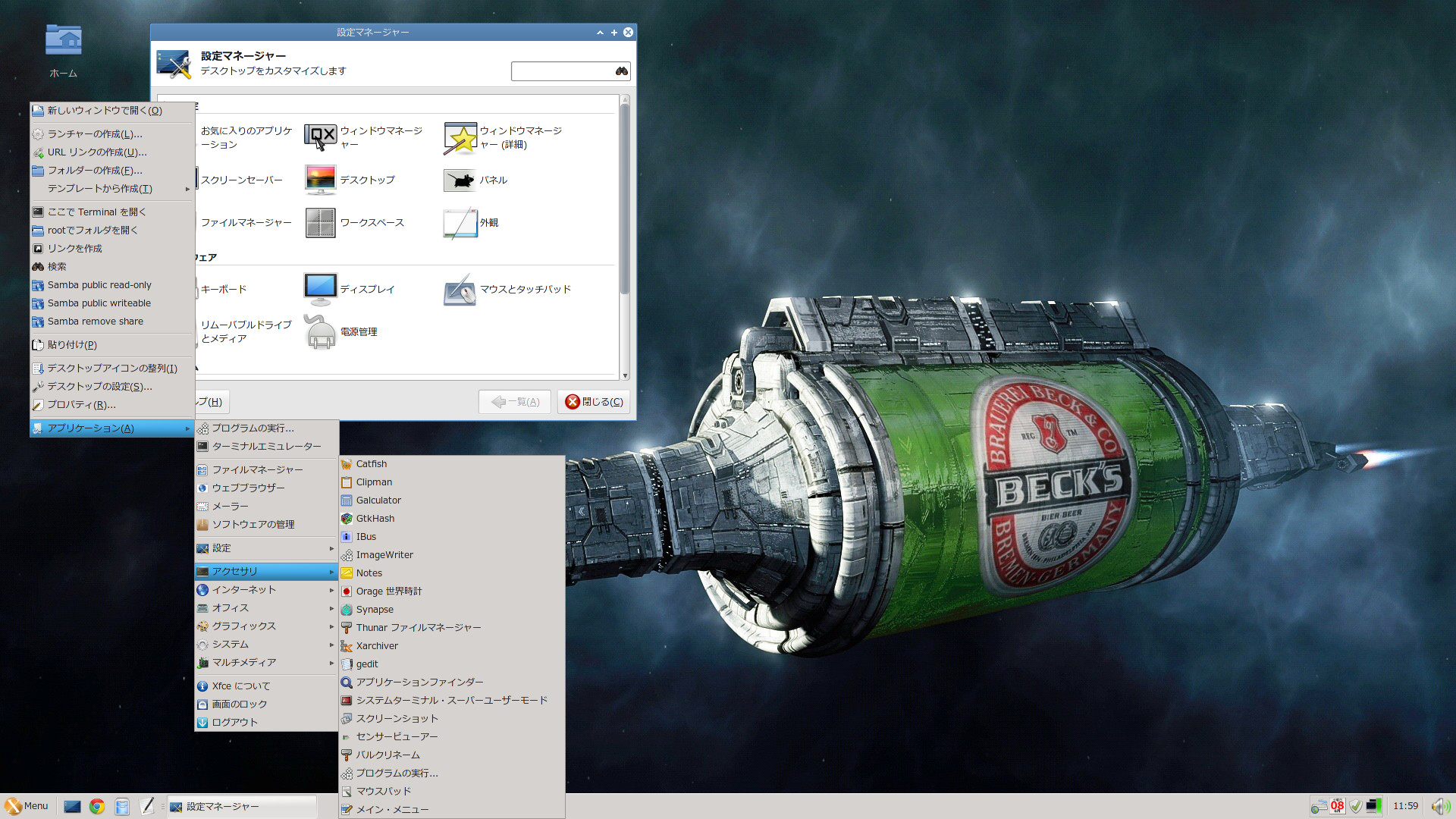The image size is (1456, 819).
Task: Select the アクセサリ submenu entry
Action: pyautogui.click(x=266, y=572)
